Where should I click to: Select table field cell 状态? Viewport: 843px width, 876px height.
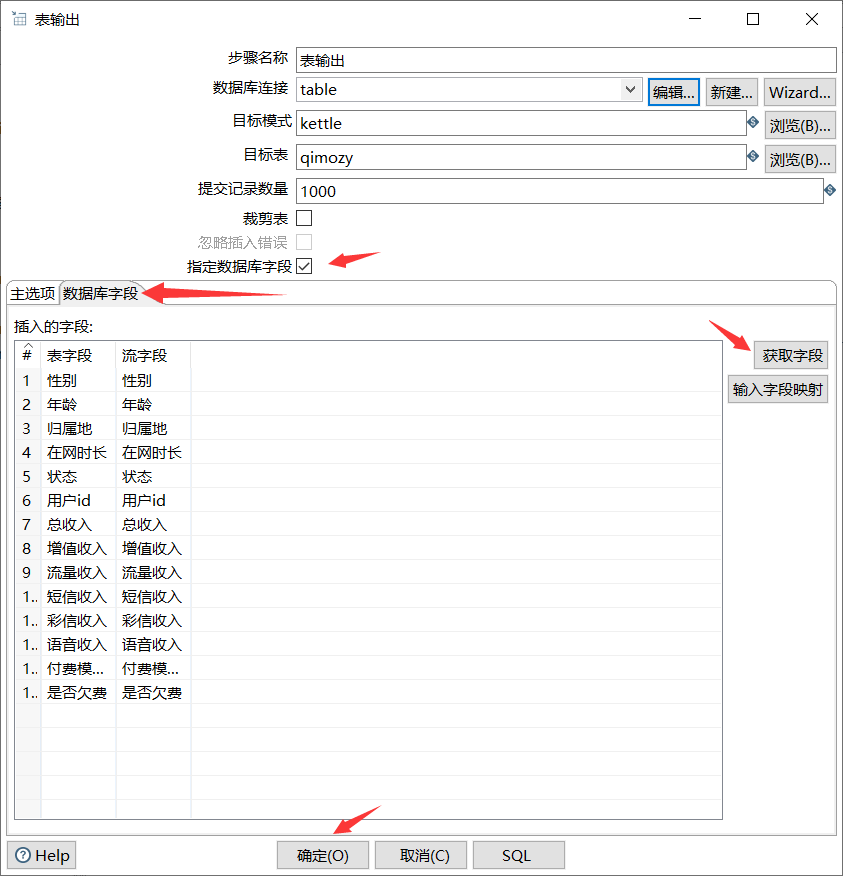click(x=78, y=477)
